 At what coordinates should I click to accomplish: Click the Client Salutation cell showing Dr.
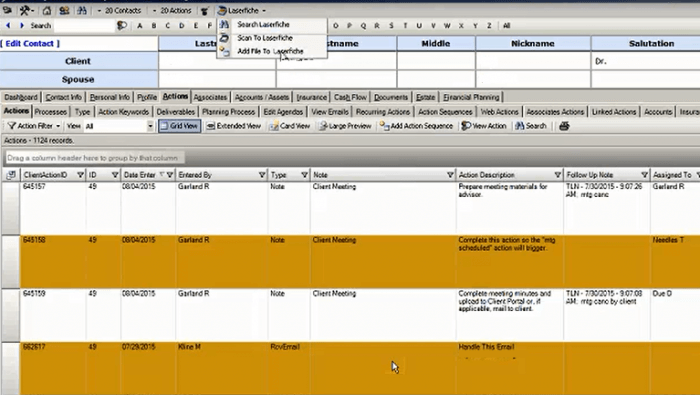[646, 61]
